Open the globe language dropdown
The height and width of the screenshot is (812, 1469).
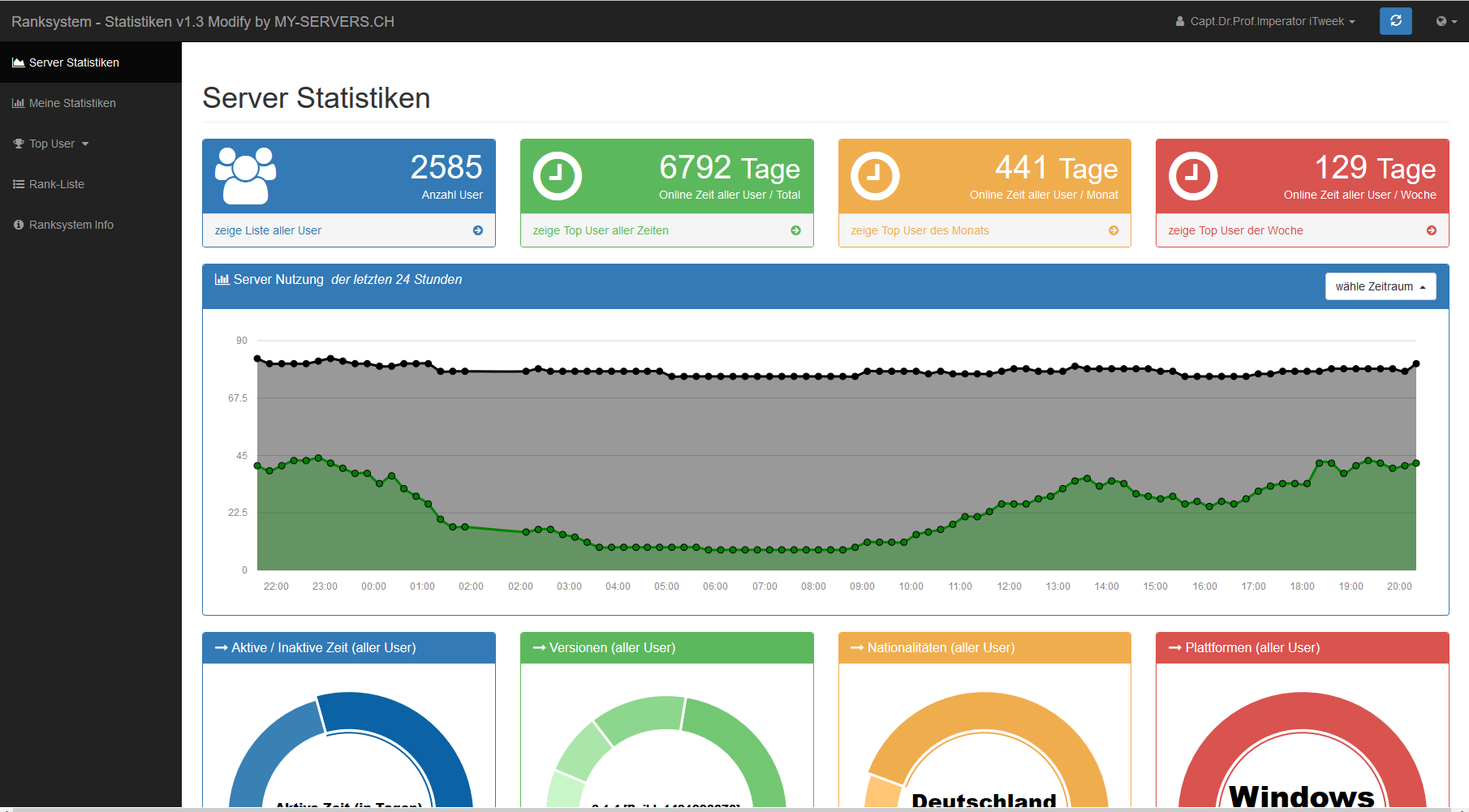point(1445,21)
